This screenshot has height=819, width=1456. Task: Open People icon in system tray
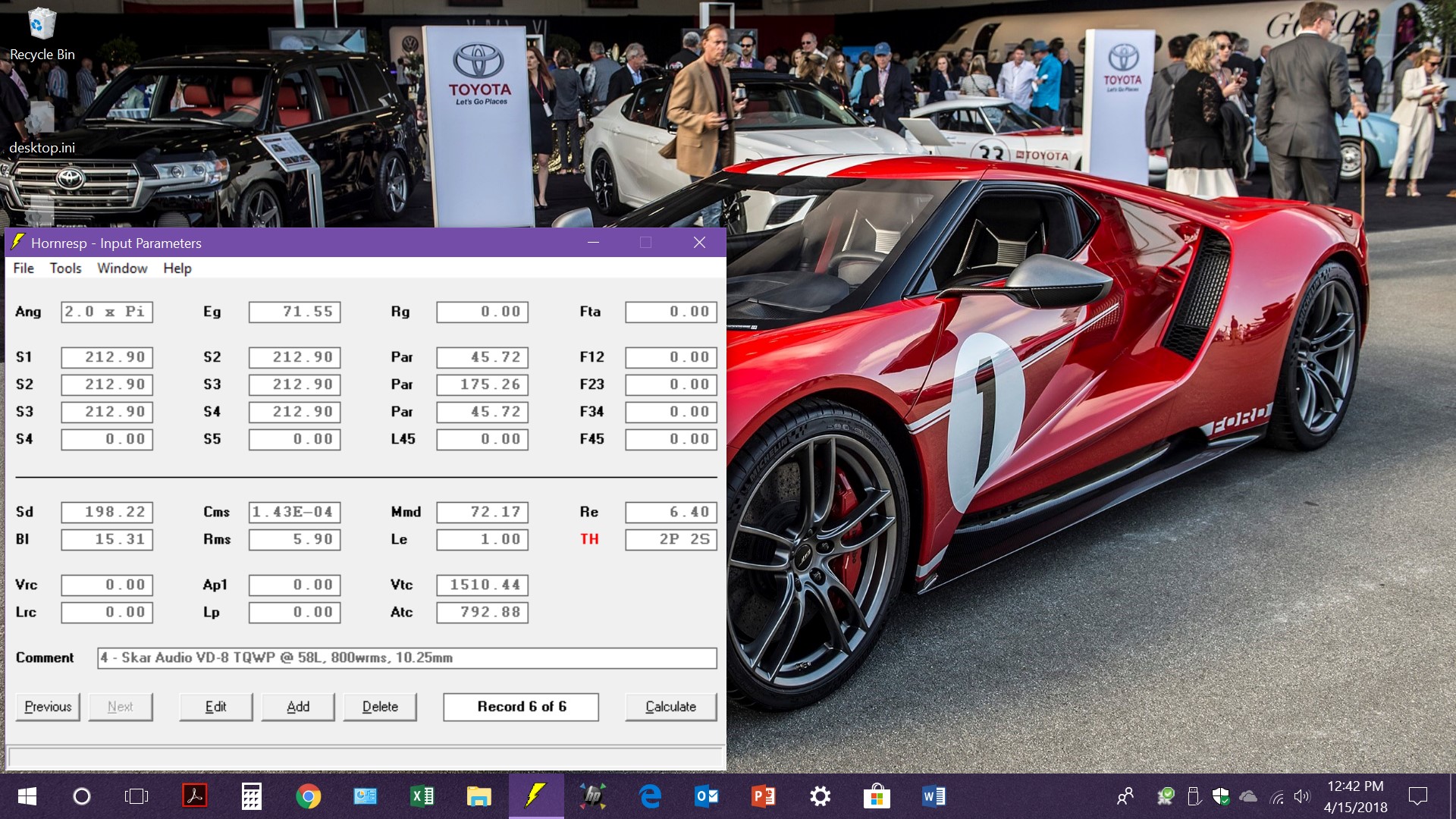(1125, 796)
